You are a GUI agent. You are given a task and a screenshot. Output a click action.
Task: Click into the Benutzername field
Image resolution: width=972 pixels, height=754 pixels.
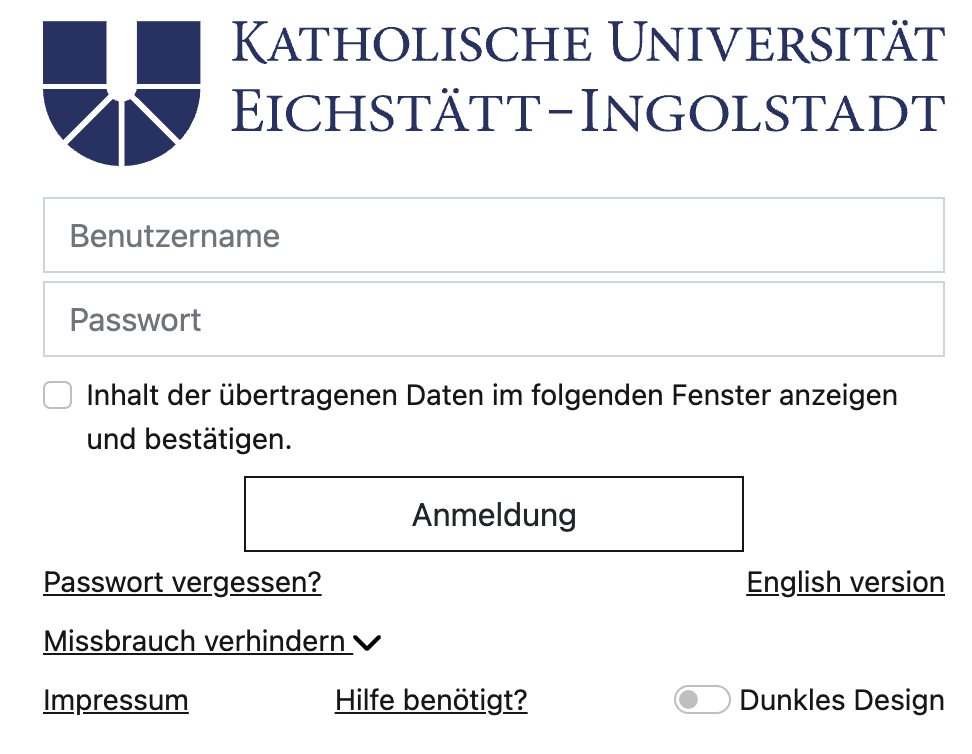[x=493, y=235]
